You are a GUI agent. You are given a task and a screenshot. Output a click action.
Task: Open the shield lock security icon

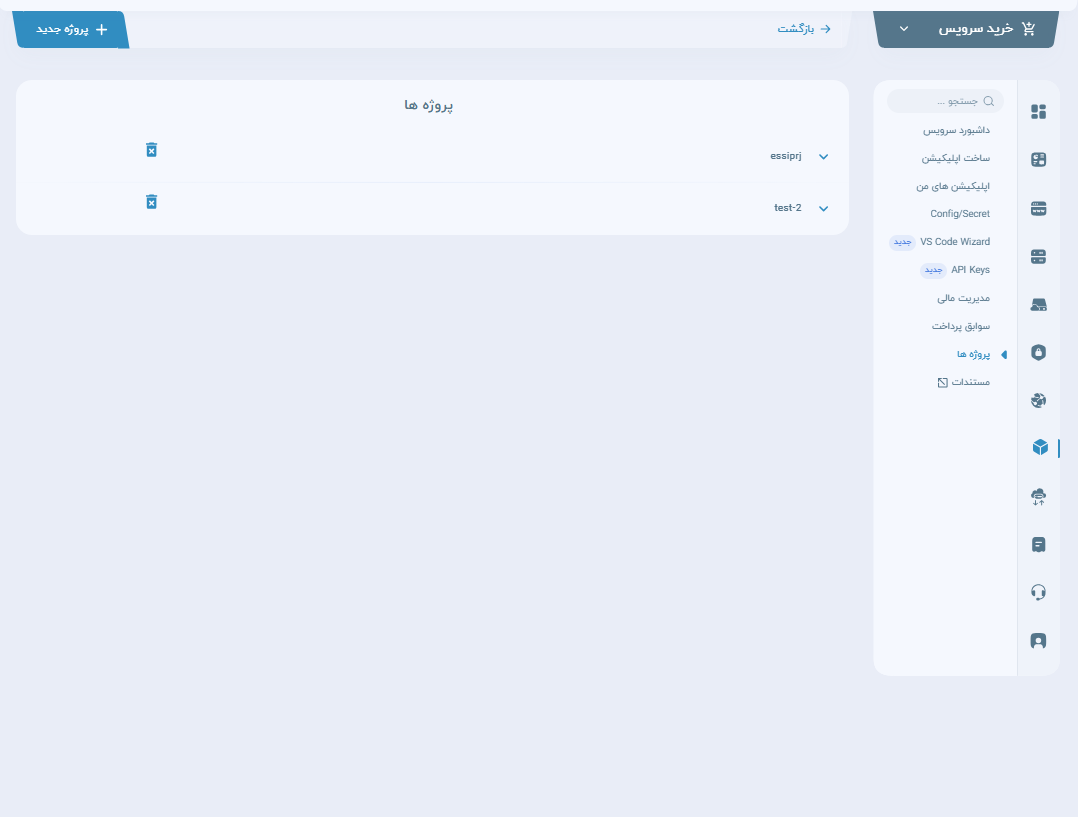1038,352
